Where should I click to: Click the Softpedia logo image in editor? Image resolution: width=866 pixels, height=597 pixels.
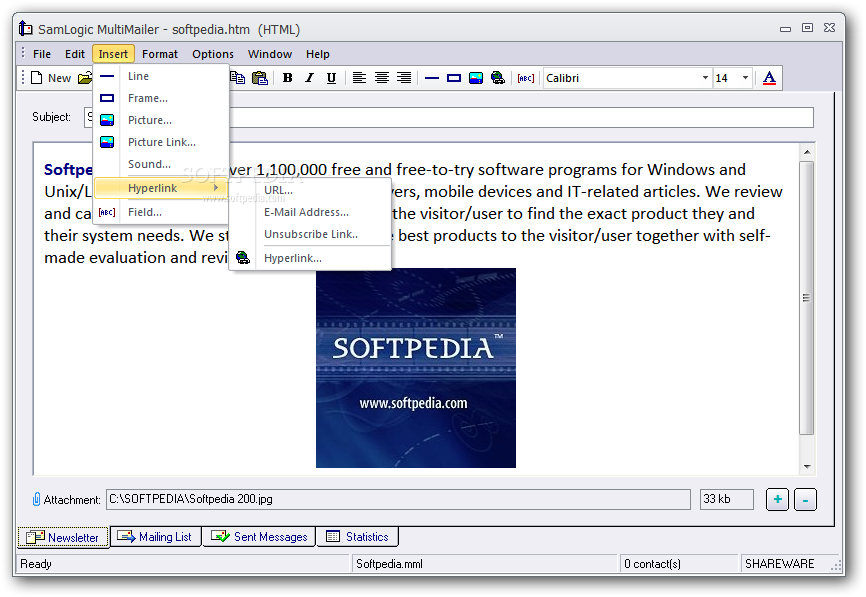click(416, 368)
